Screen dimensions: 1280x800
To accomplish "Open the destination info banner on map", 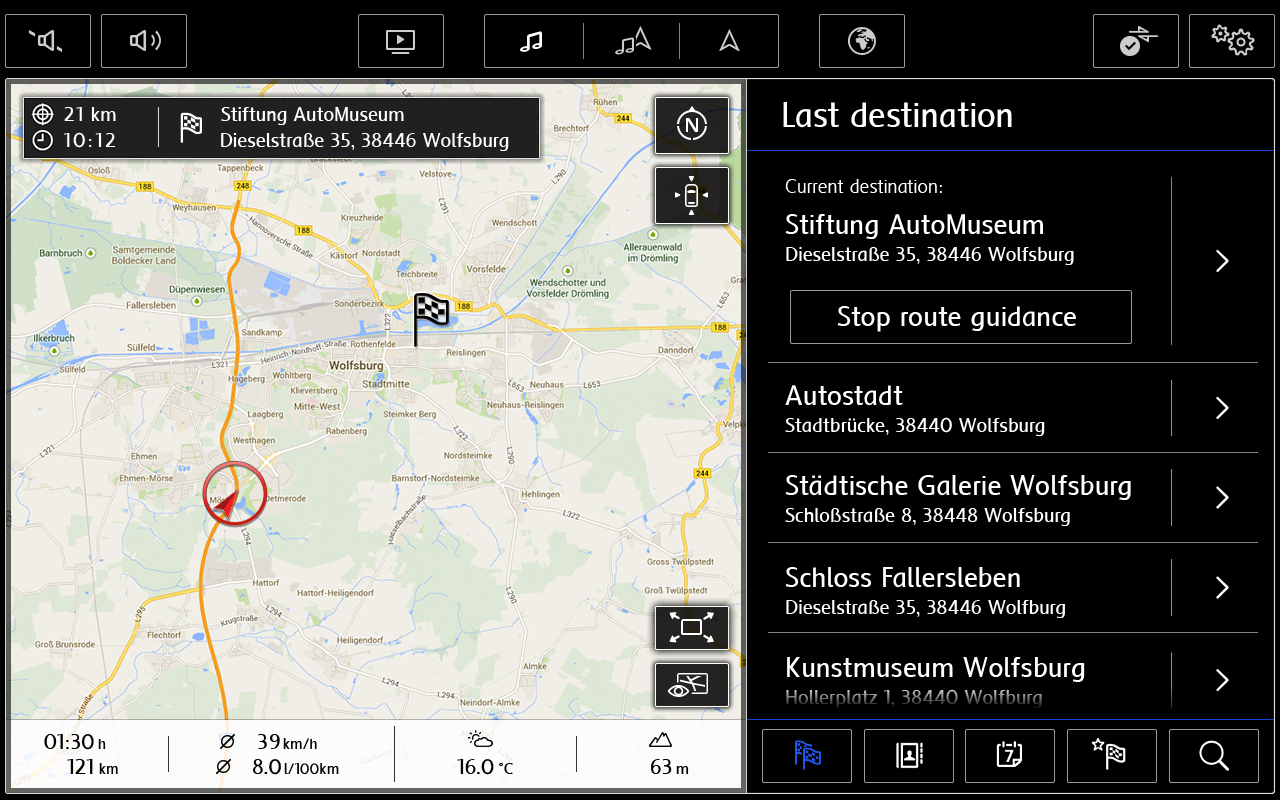I will tap(281, 128).
